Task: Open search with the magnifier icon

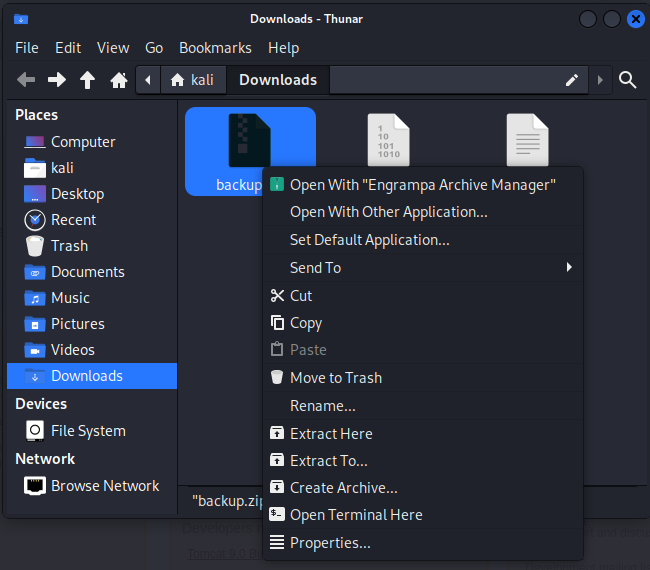Action: pyautogui.click(x=627, y=80)
